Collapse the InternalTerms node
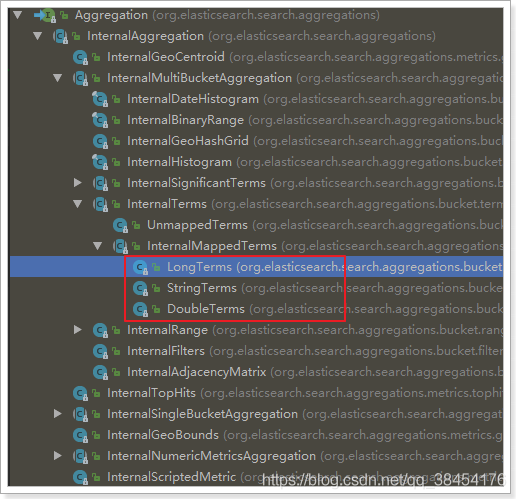This screenshot has width=516, height=499. (77, 204)
